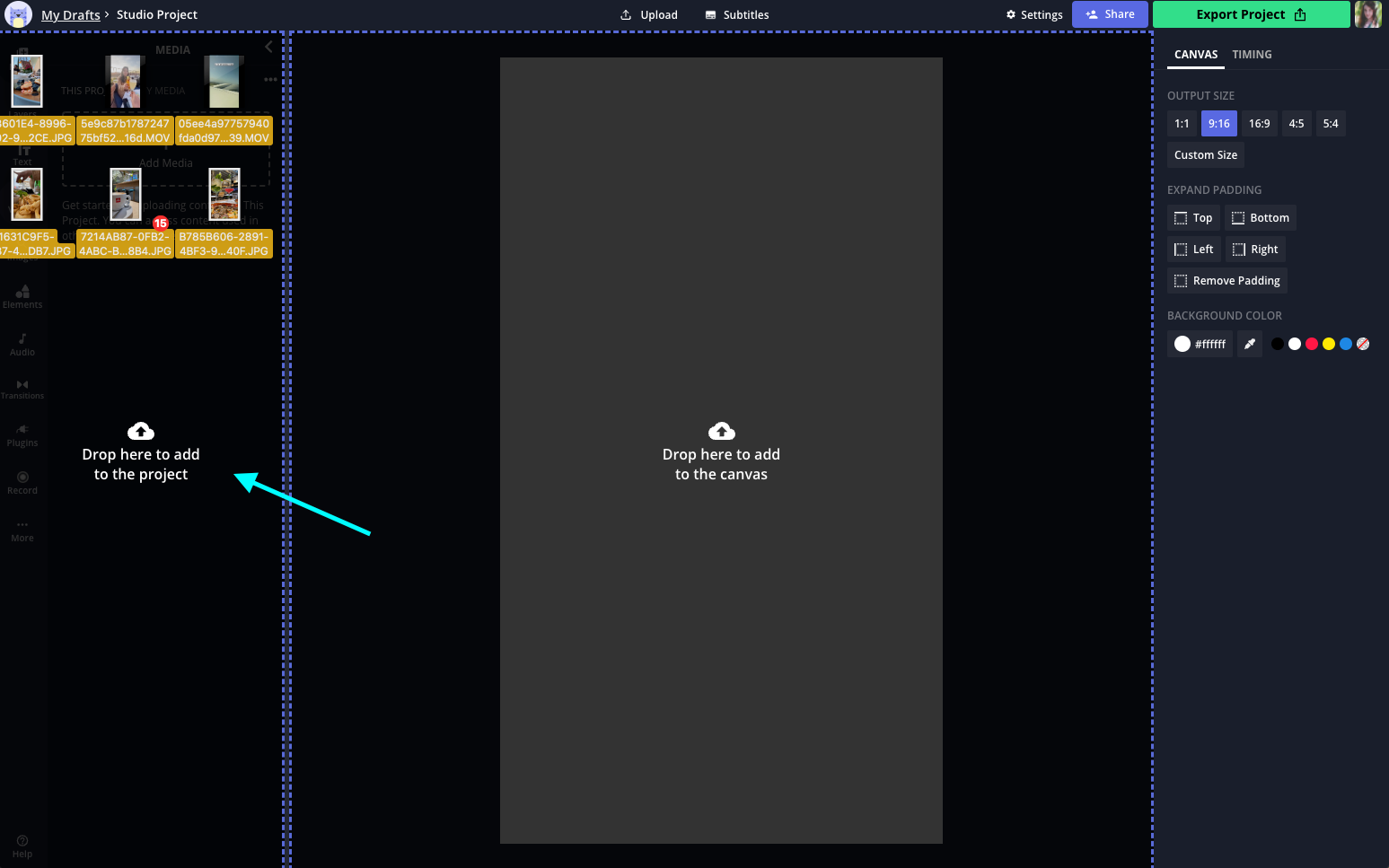Select the 4:5 output size

(1297, 124)
